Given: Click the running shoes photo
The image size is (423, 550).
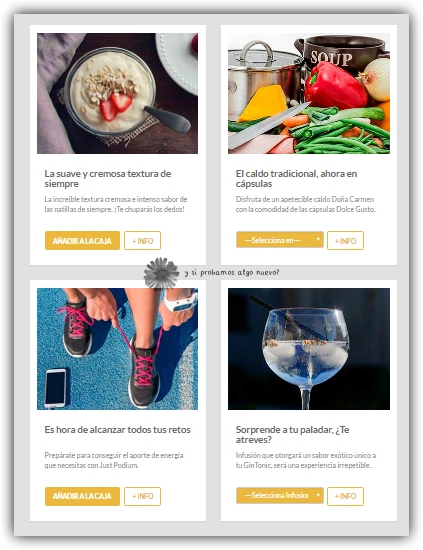Looking at the screenshot, I should point(118,349).
